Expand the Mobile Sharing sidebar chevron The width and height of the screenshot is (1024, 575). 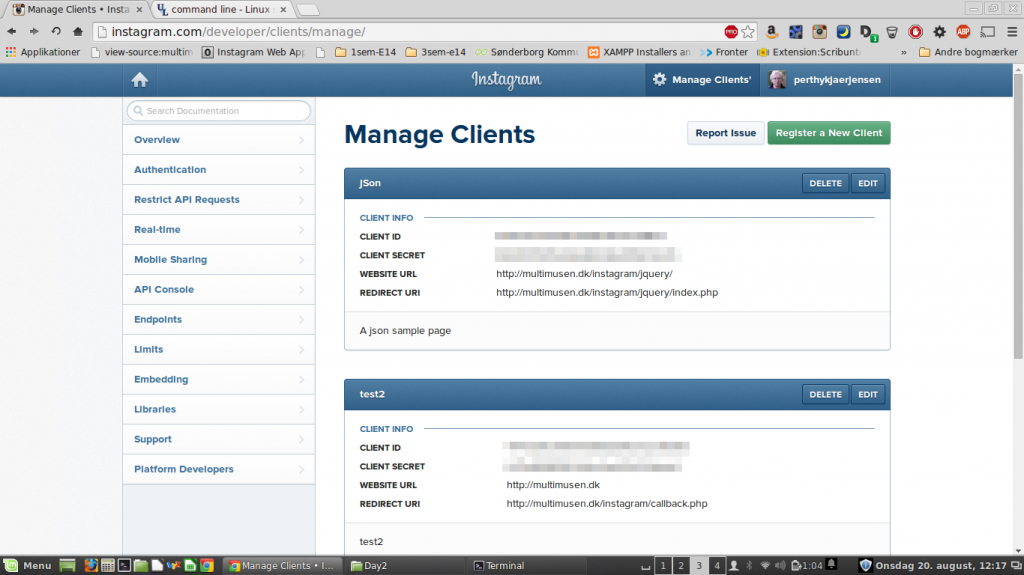301,260
